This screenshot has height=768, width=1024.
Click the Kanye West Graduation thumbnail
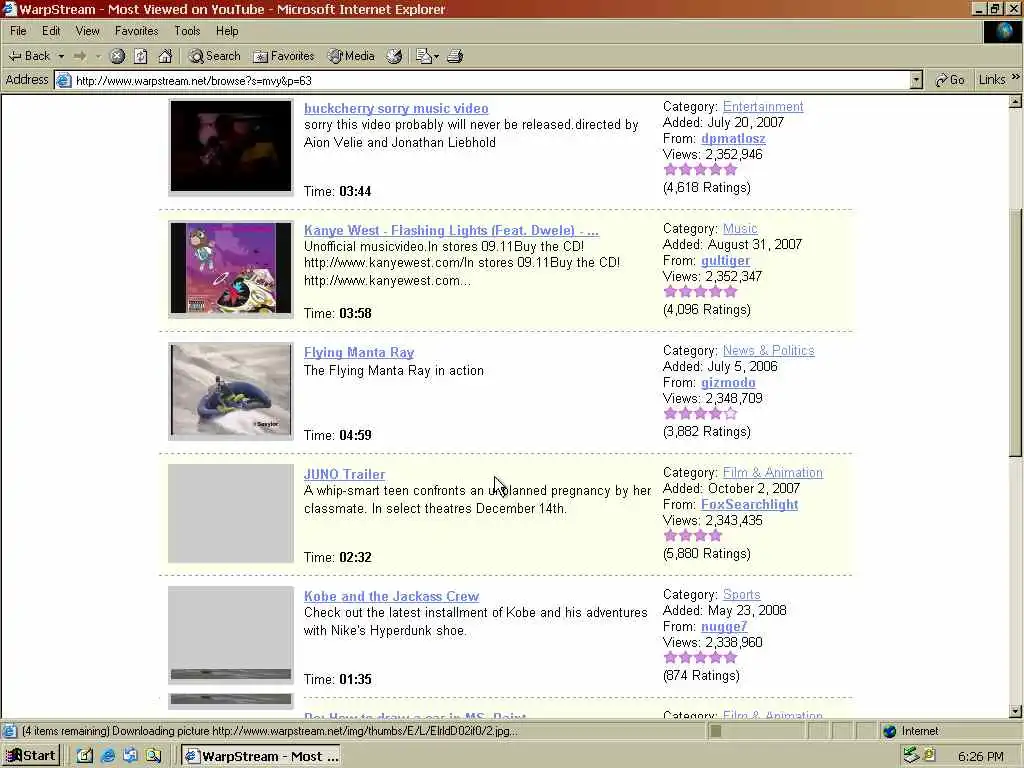click(x=231, y=268)
